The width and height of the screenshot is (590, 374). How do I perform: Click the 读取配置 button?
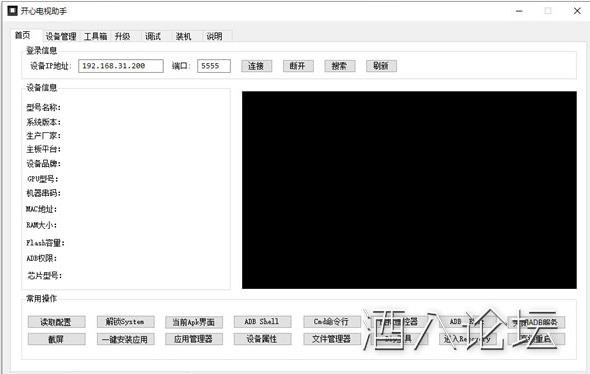pos(56,322)
